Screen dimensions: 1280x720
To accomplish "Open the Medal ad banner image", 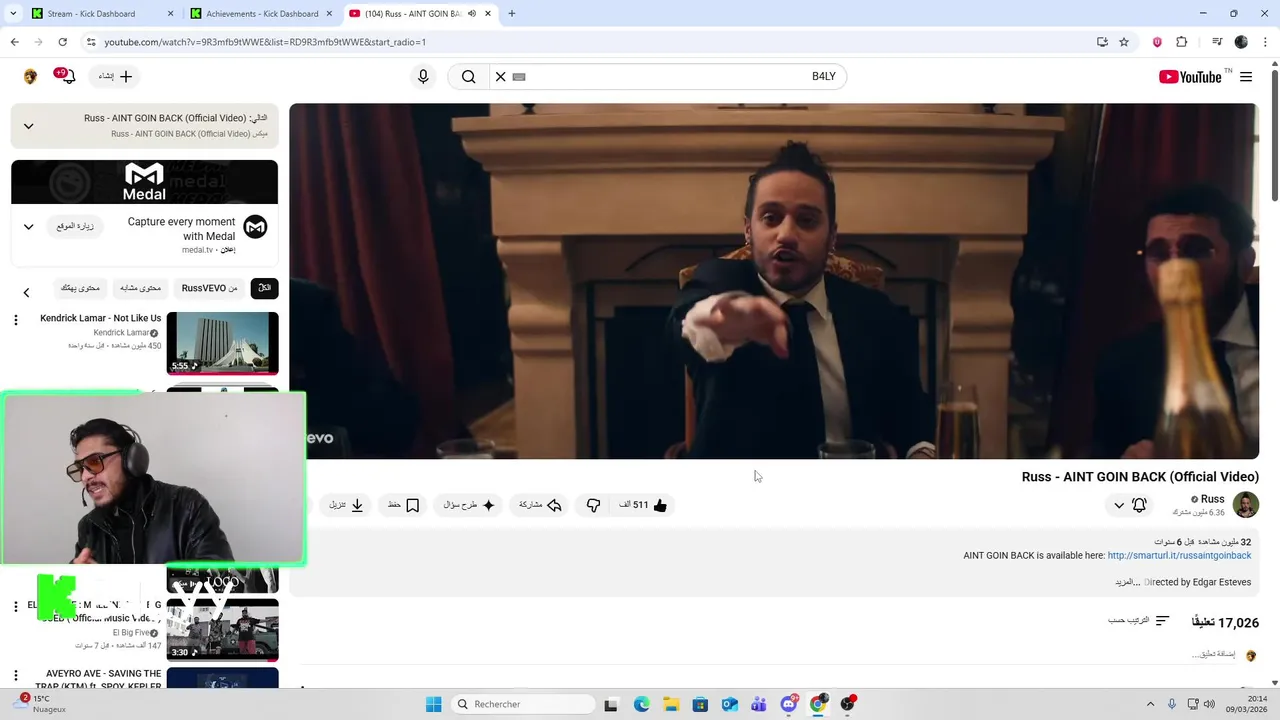I will tap(145, 182).
